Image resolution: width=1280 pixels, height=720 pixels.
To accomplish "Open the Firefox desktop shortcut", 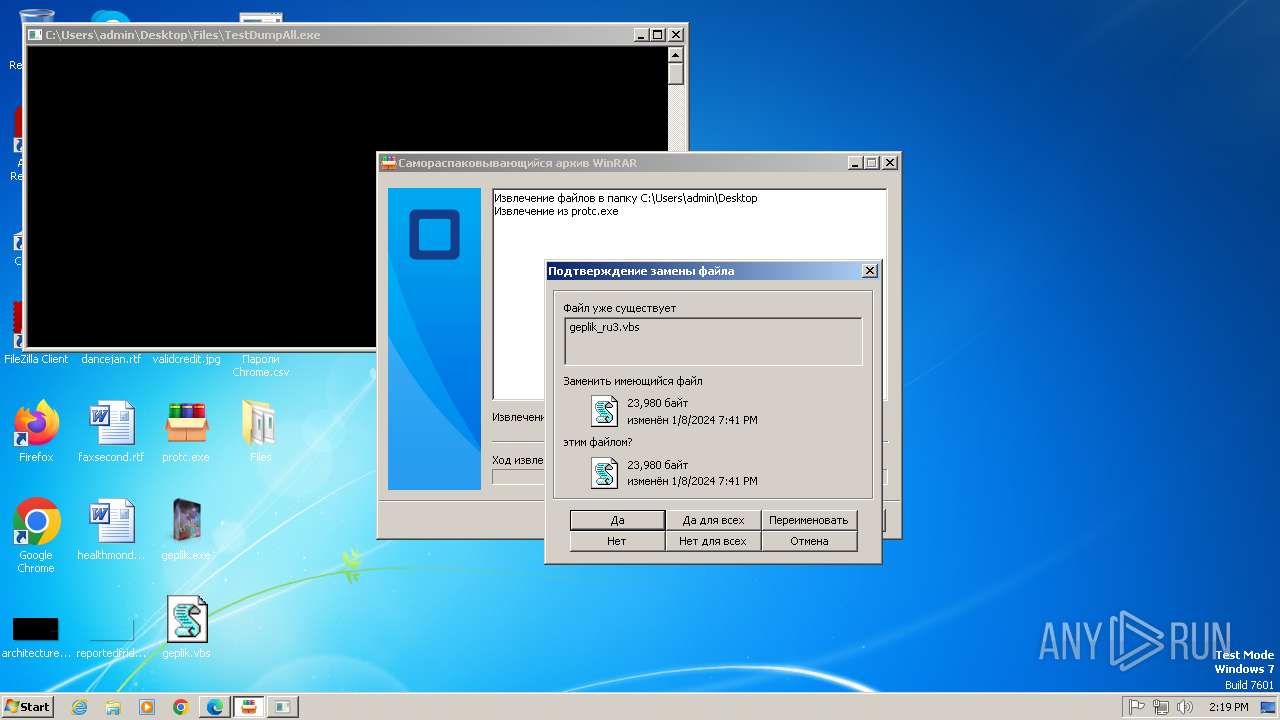I will click(x=36, y=431).
